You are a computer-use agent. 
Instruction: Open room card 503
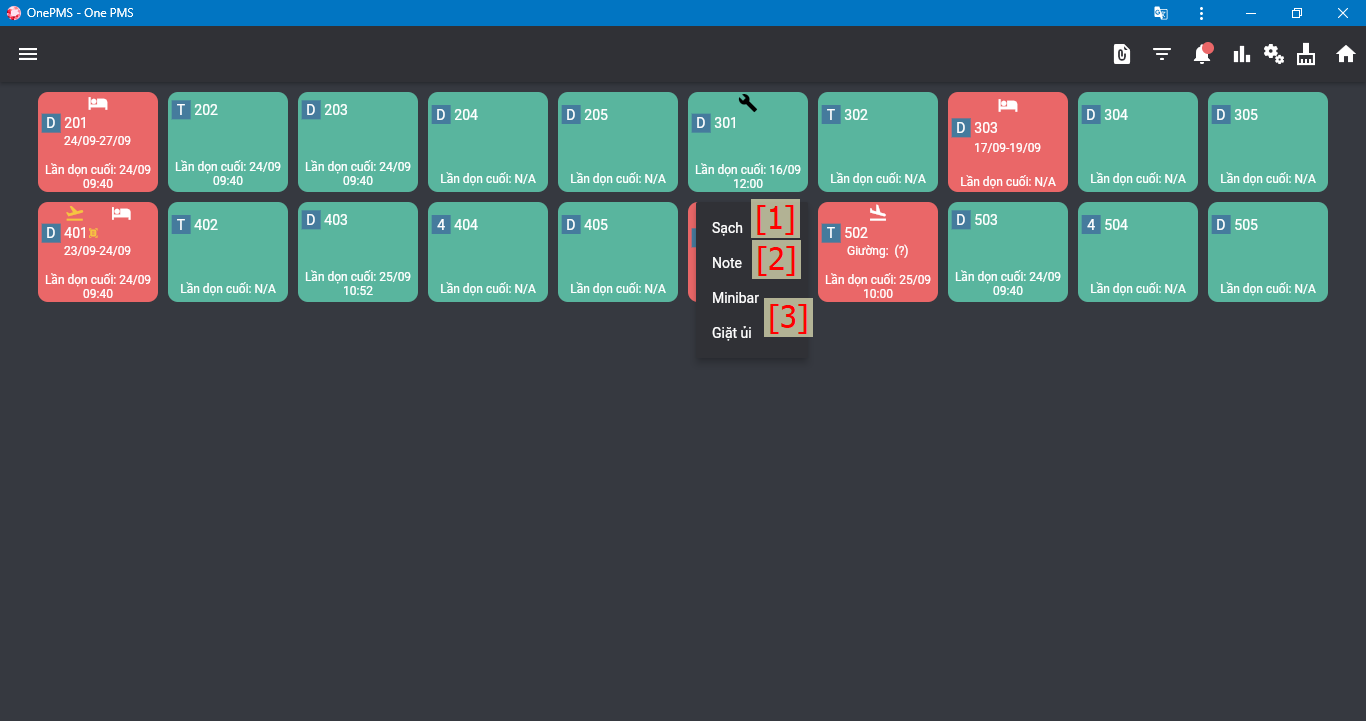coord(1008,252)
